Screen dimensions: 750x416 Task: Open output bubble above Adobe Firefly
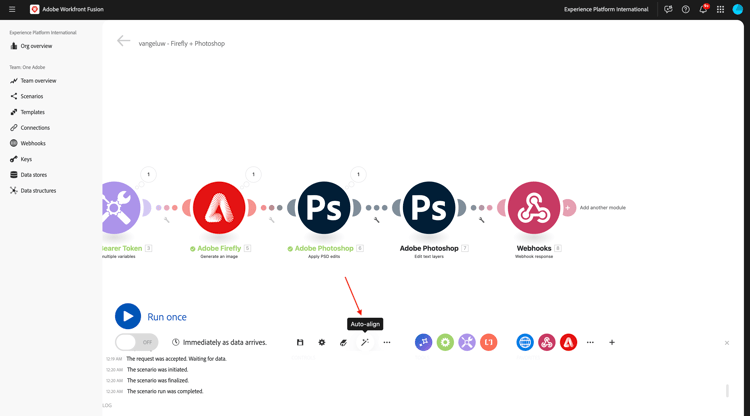(x=254, y=175)
